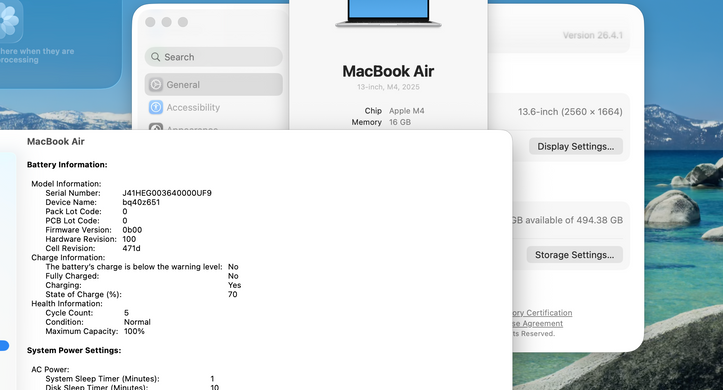Select General in the Settings sidebar
Viewport: 723px width, 390px height.
click(213, 84)
